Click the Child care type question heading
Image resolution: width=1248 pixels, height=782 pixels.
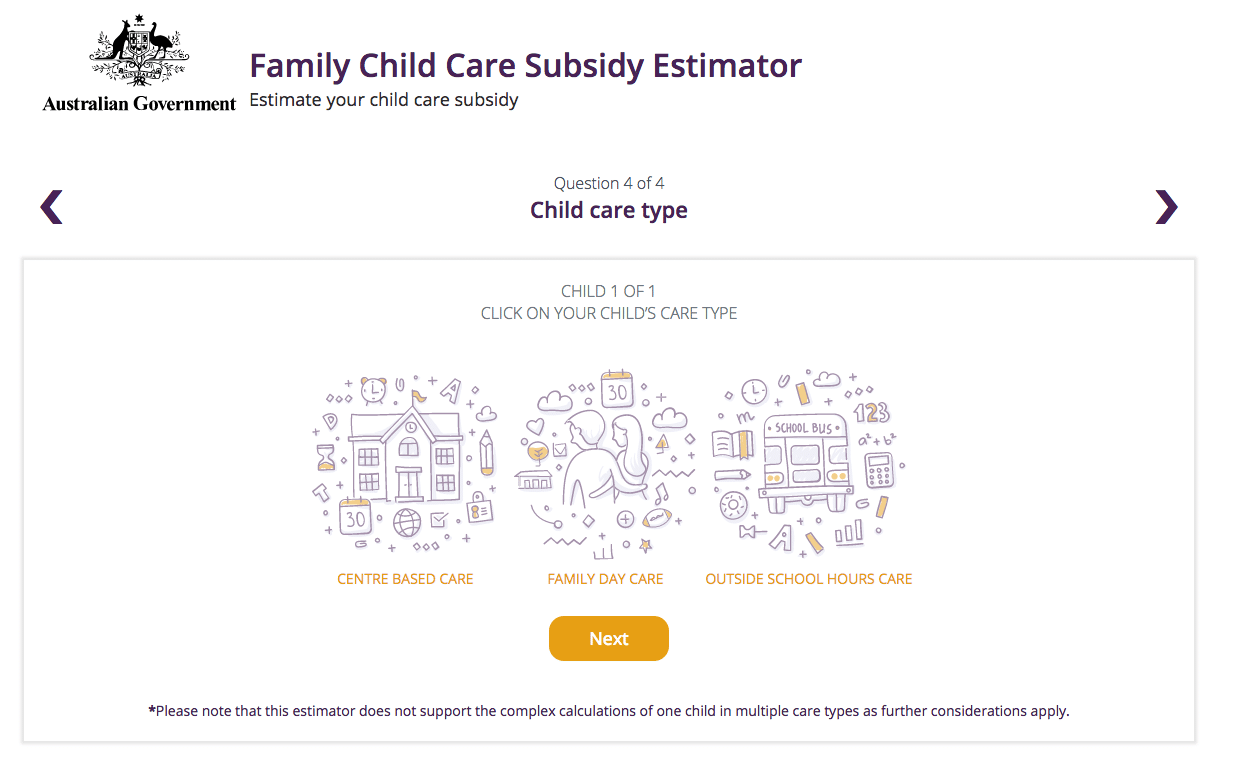pyautogui.click(x=608, y=210)
